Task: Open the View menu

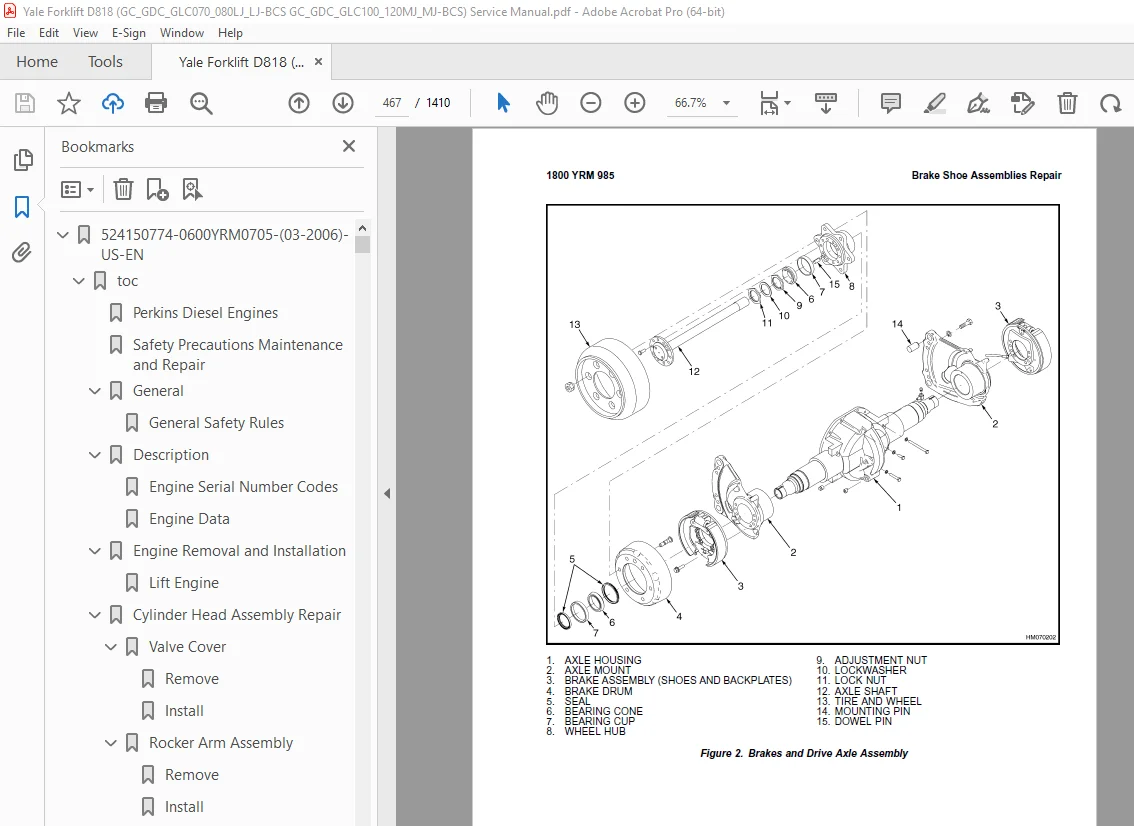Action: point(85,33)
